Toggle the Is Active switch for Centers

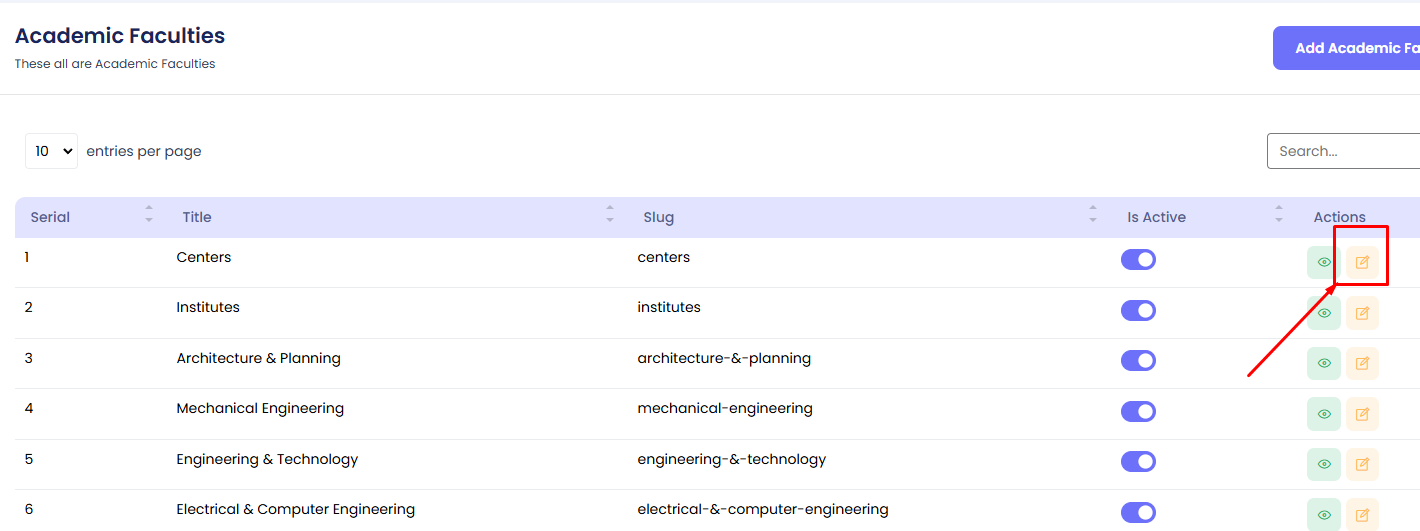(1138, 260)
